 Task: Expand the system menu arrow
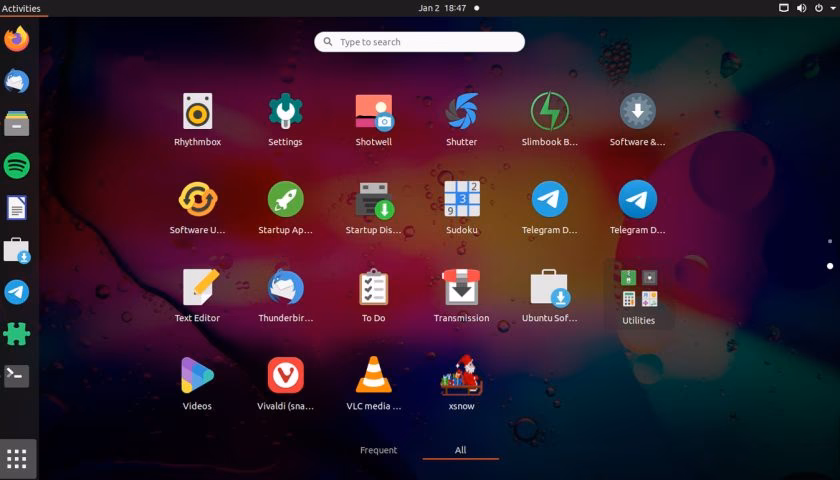[x=833, y=8]
